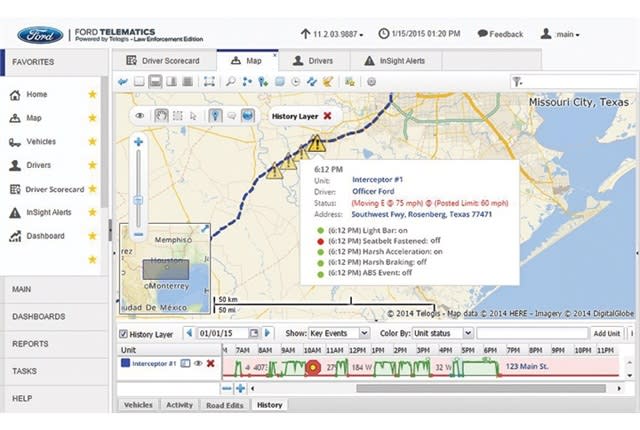The image size is (640, 430).
Task: Click the search magnifier icon in map toolbar
Action: click(x=231, y=81)
